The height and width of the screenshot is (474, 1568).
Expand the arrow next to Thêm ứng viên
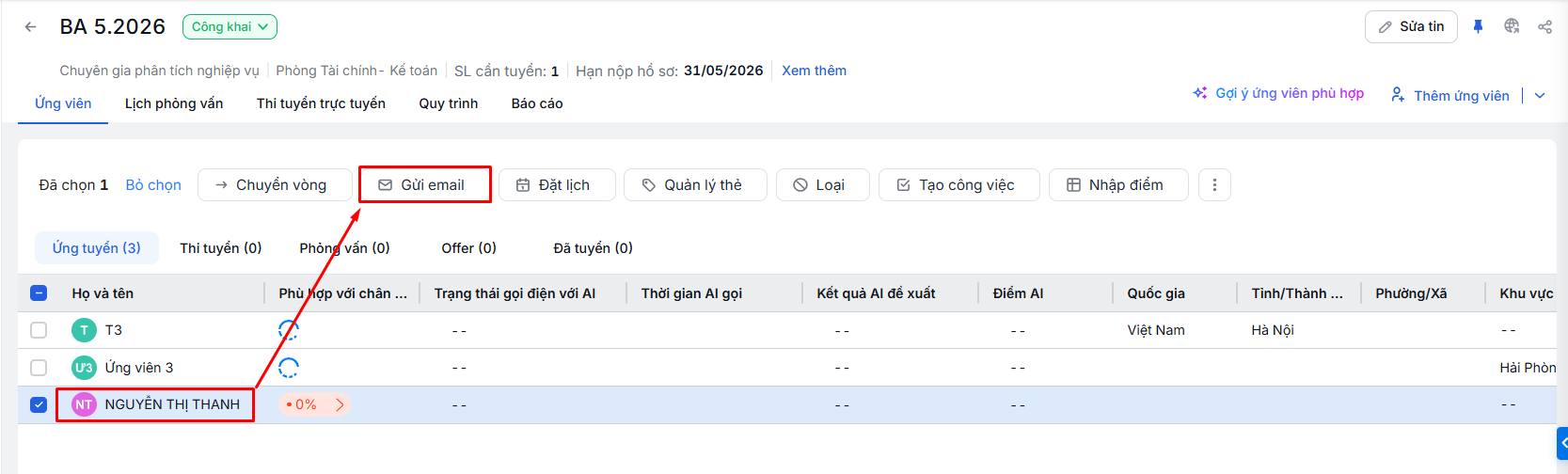tap(1540, 95)
